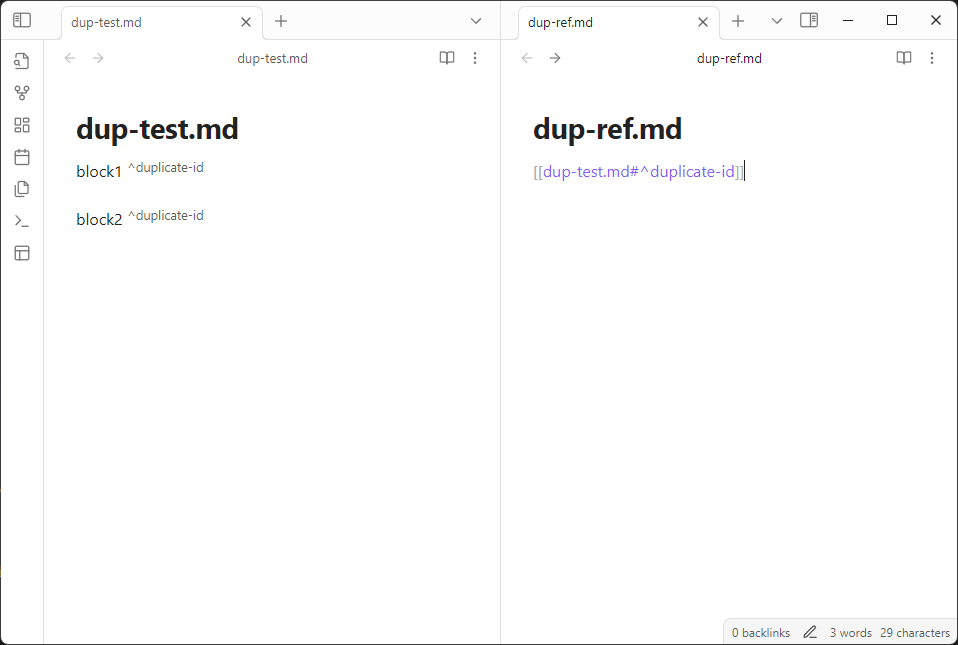Open the tab list chevron in the right pane
The width and height of the screenshot is (958, 645).
click(775, 20)
